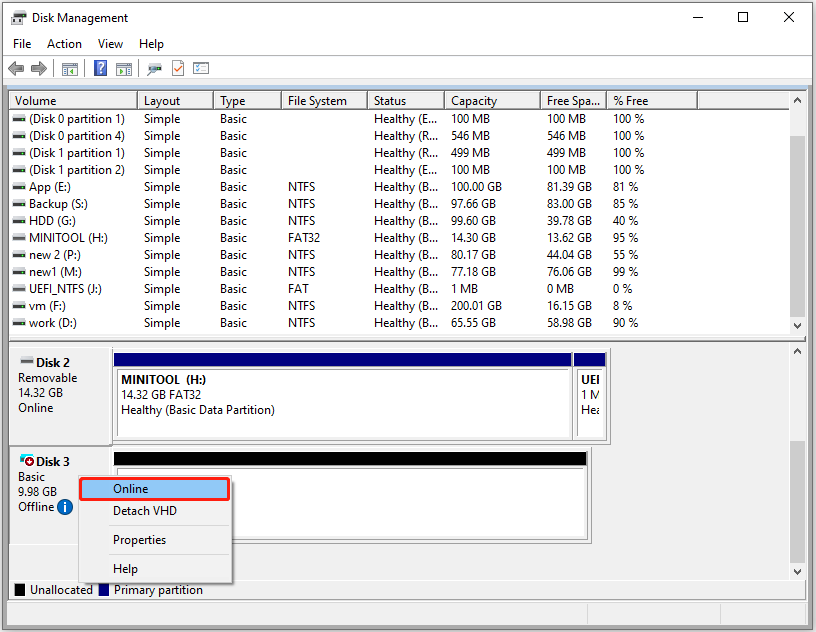Open the Action menu
816x632 pixels.
coord(64,43)
